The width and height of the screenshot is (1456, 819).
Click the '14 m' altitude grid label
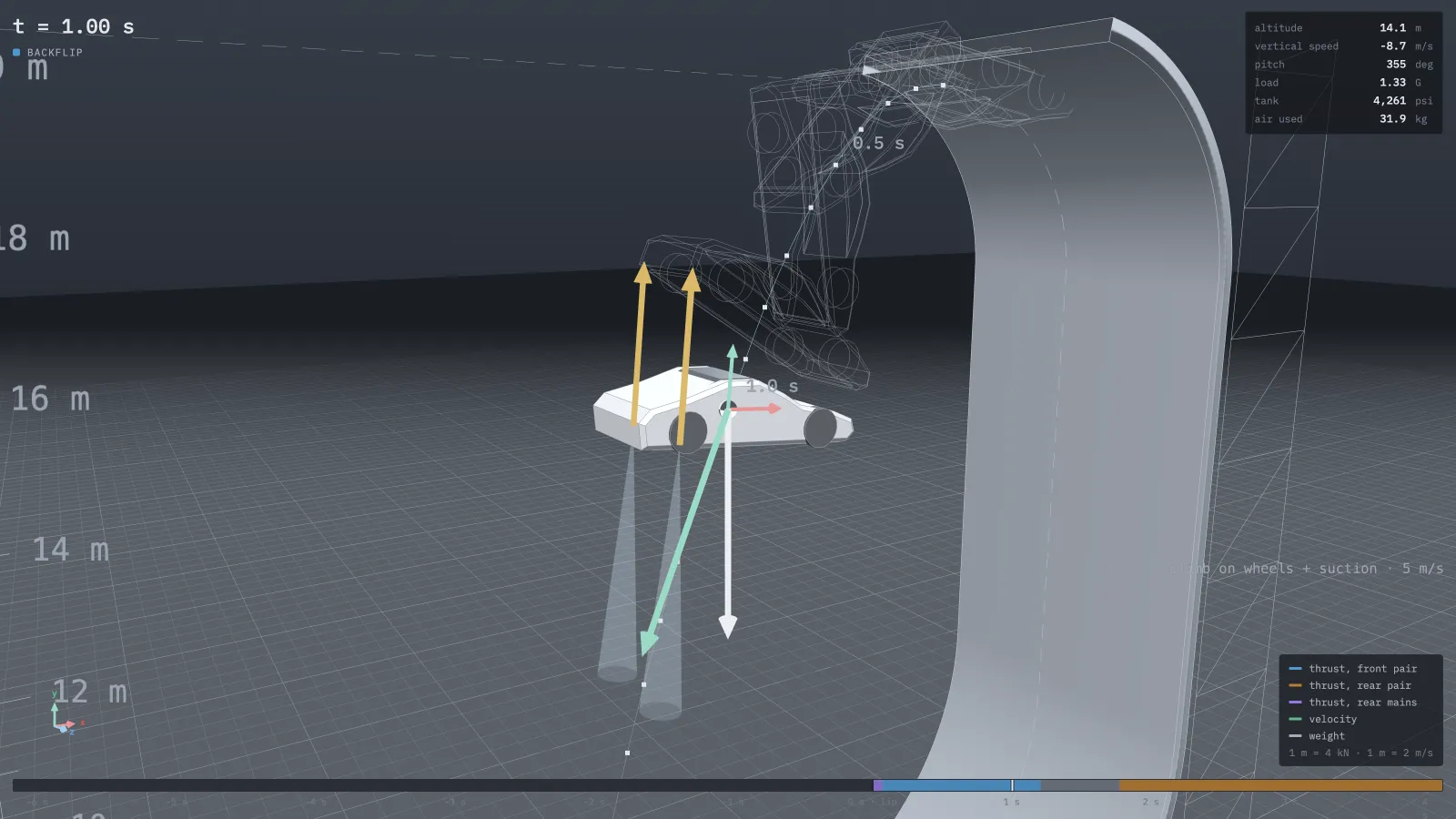tap(71, 549)
